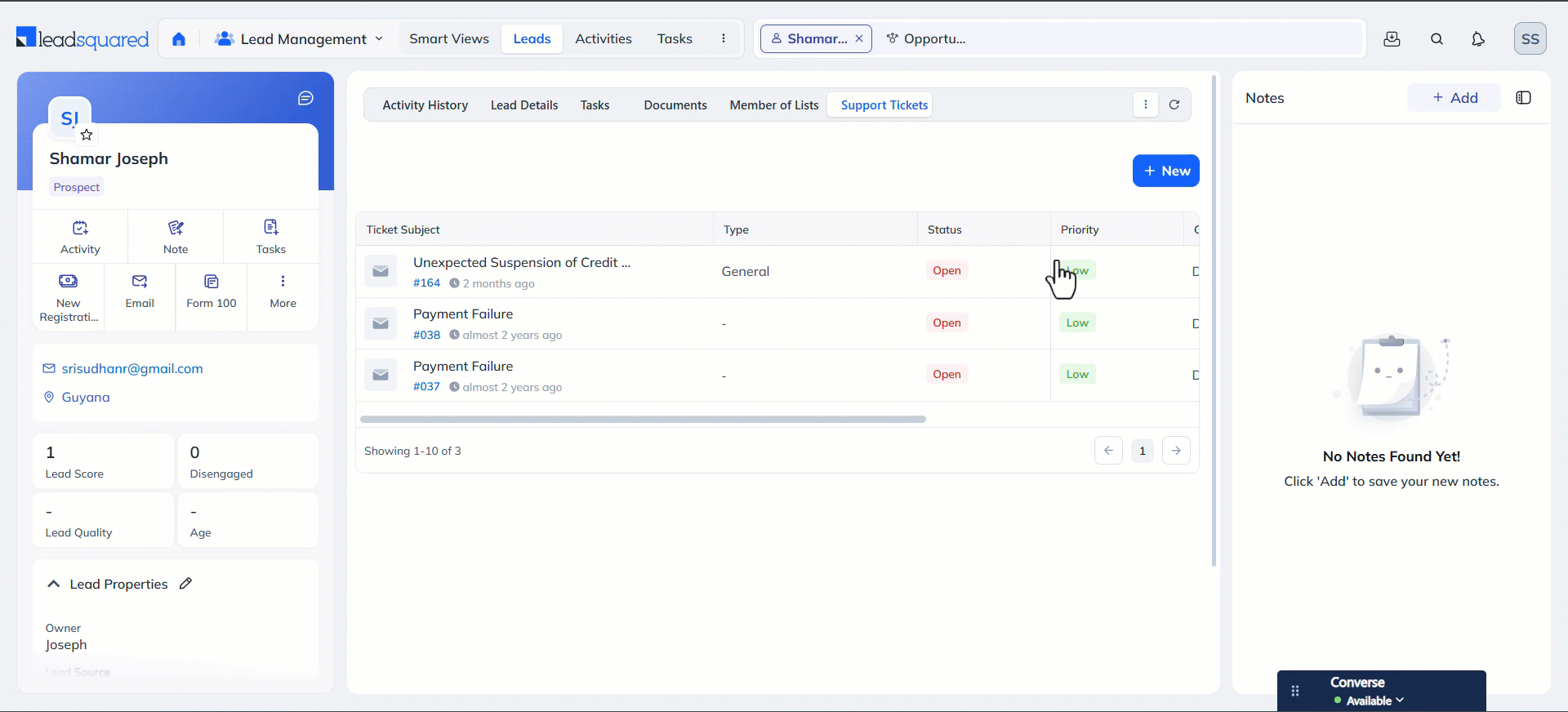Viewport: 1568px width, 712px height.
Task: Refresh the support tickets list
Action: tap(1174, 105)
